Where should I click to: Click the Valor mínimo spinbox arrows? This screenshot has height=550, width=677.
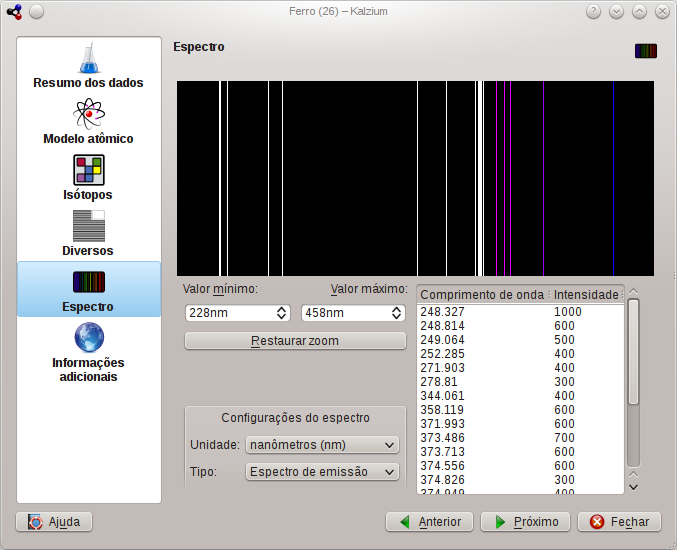point(282,313)
